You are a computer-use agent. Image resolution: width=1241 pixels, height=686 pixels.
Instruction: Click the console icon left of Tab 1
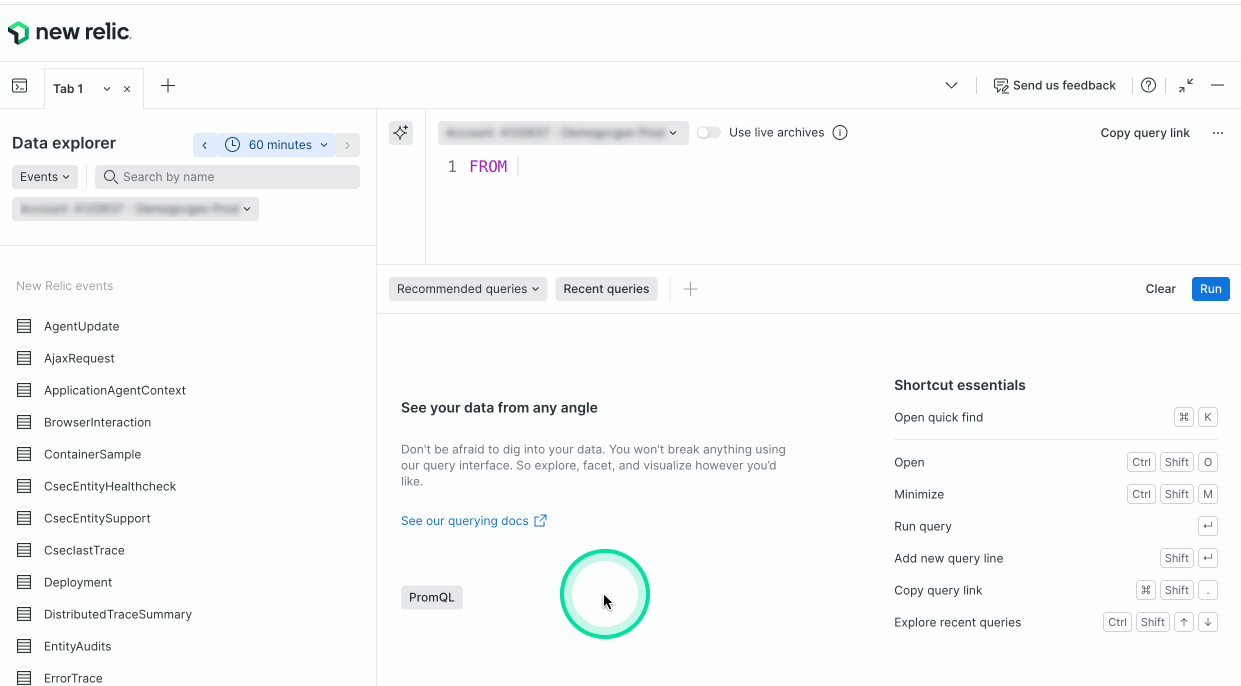pos(20,86)
